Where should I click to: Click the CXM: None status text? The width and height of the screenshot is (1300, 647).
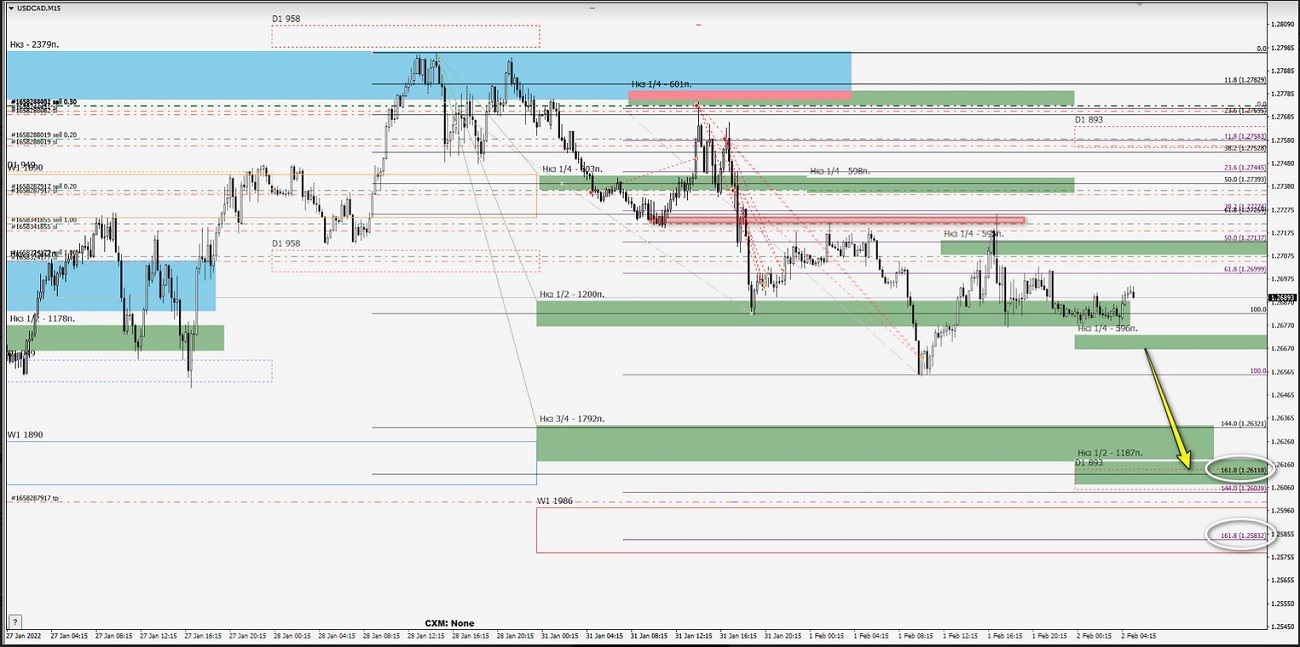coord(449,623)
